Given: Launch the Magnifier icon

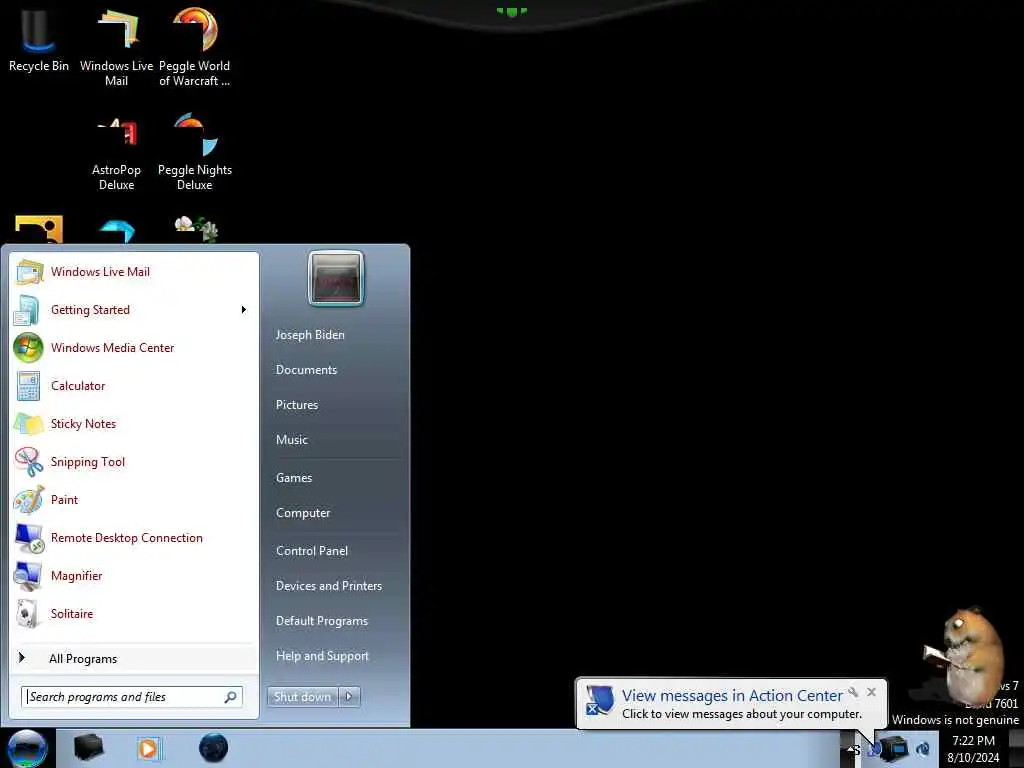Looking at the screenshot, I should tap(28, 576).
